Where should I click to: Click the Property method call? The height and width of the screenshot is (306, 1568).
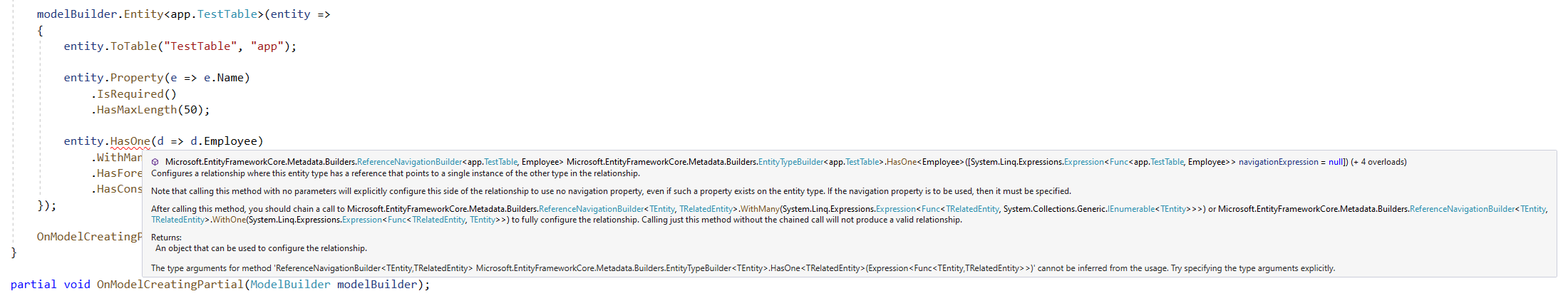pos(137,78)
